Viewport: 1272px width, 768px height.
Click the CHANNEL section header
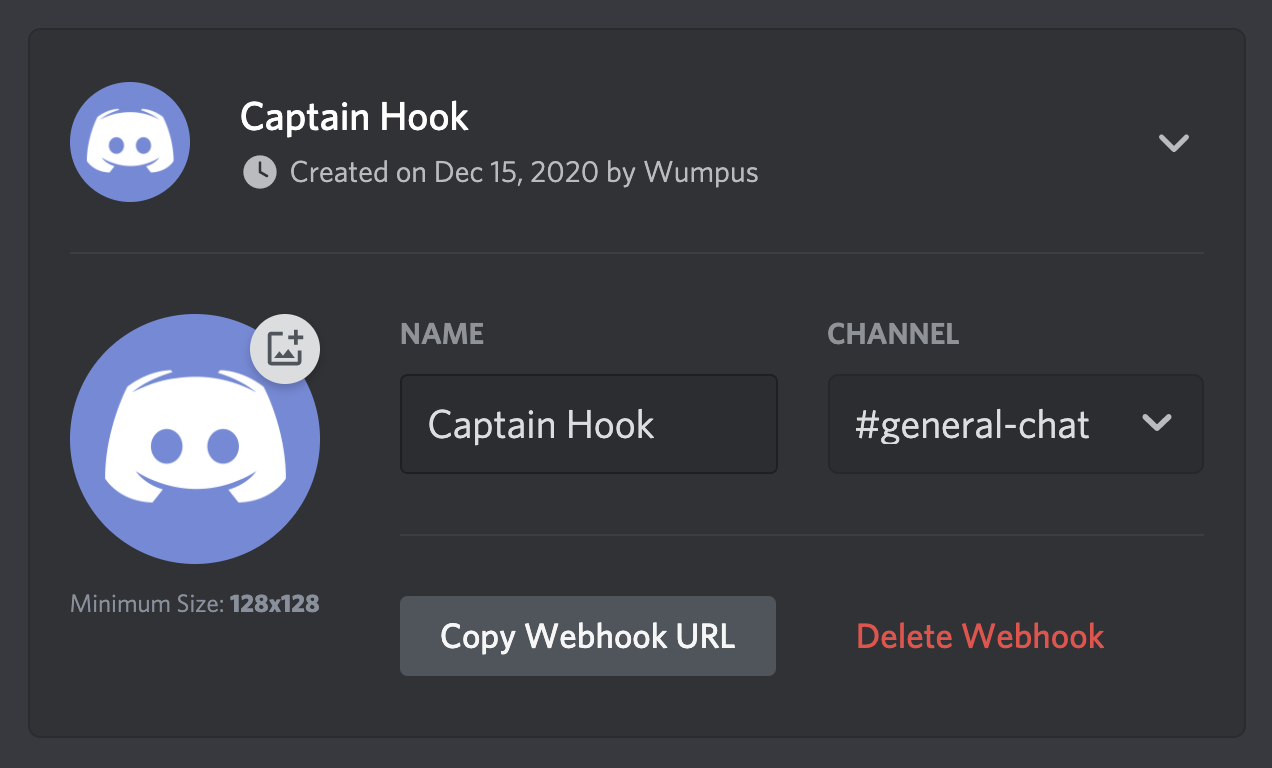893,334
